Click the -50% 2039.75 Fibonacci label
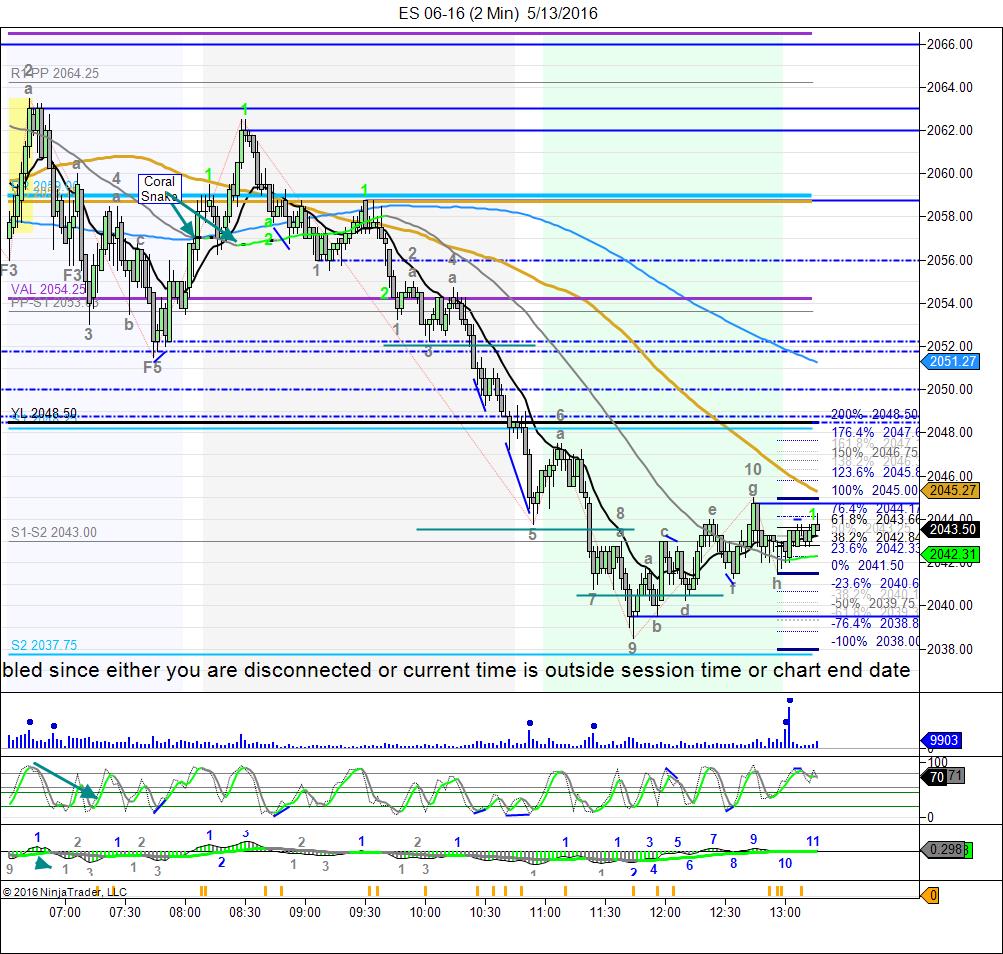This screenshot has height=954, width=1003. click(x=873, y=603)
